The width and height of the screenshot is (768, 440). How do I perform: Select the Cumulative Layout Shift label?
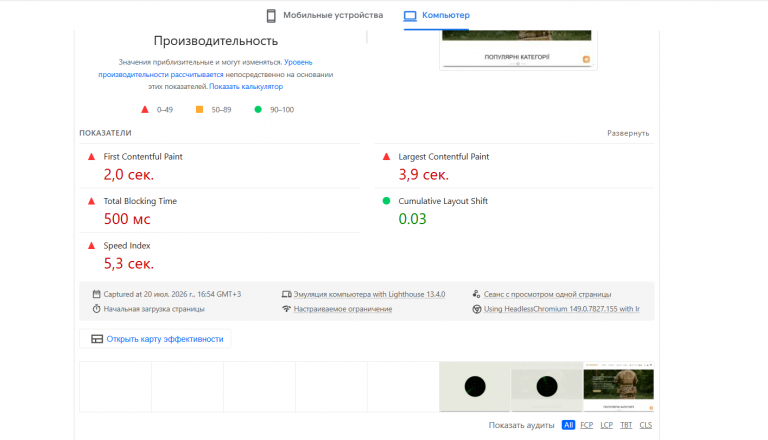(x=443, y=201)
